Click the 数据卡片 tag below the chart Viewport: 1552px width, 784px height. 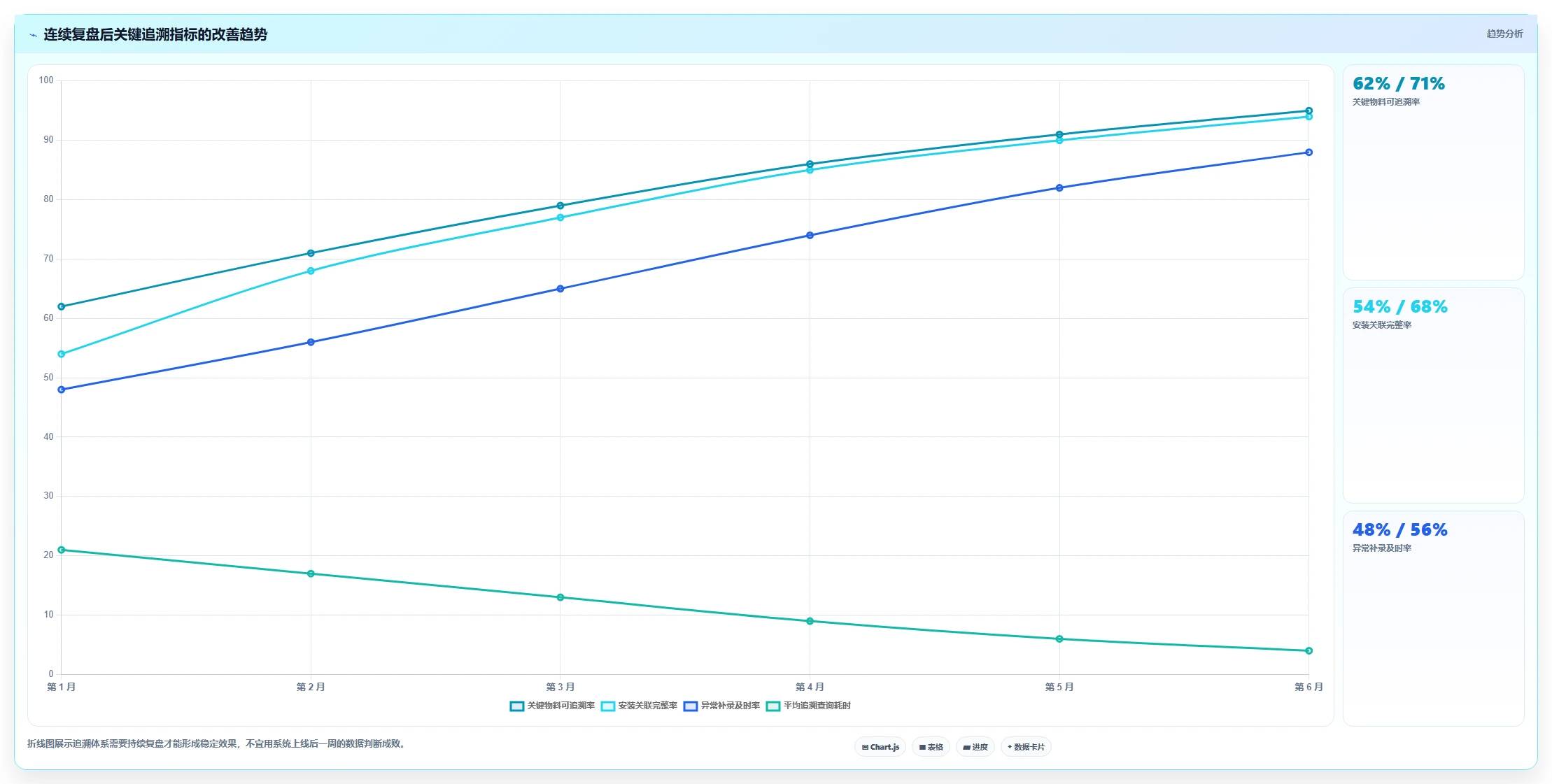(1026, 747)
